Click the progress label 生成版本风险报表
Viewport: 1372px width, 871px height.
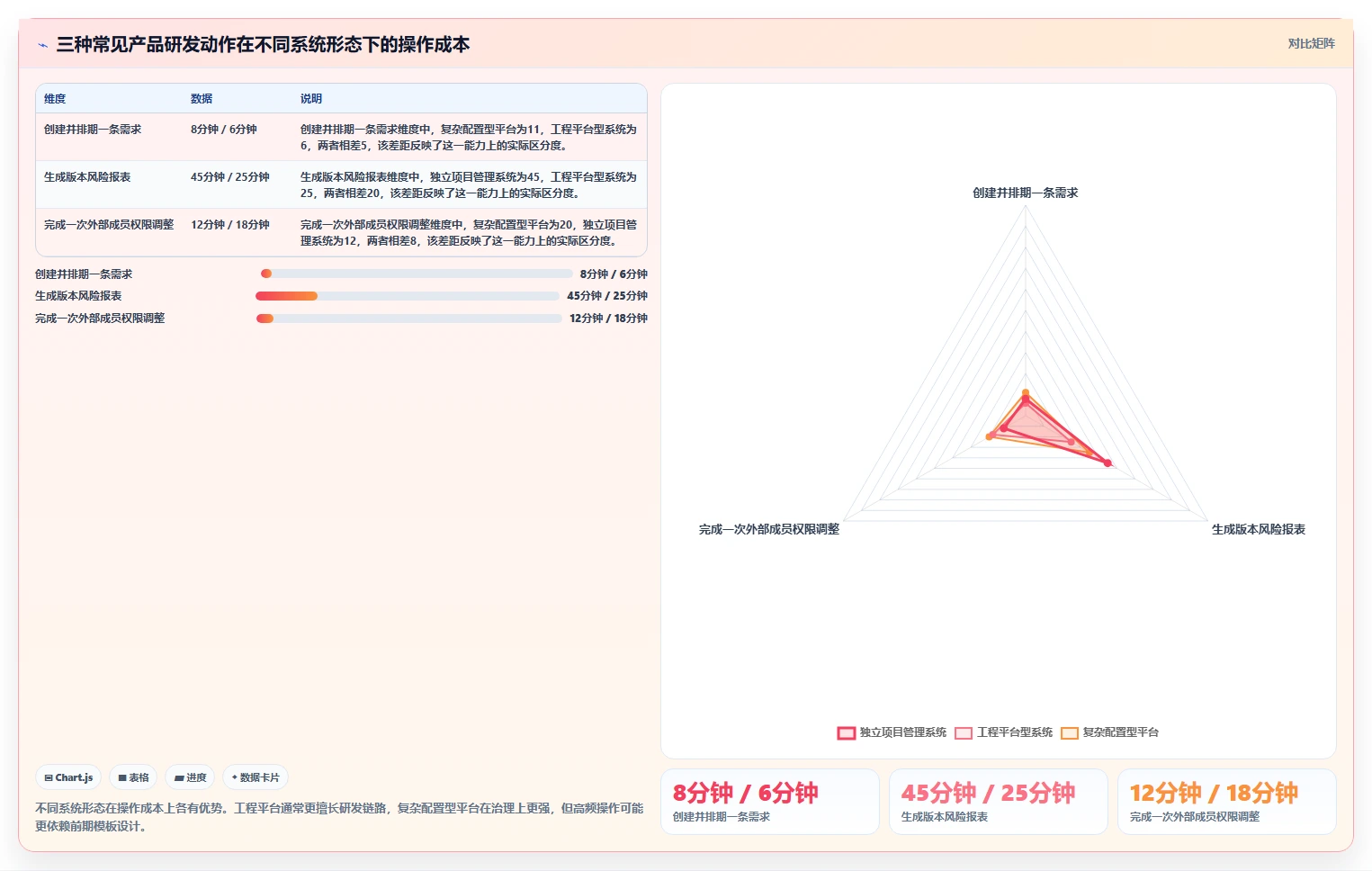coord(78,296)
